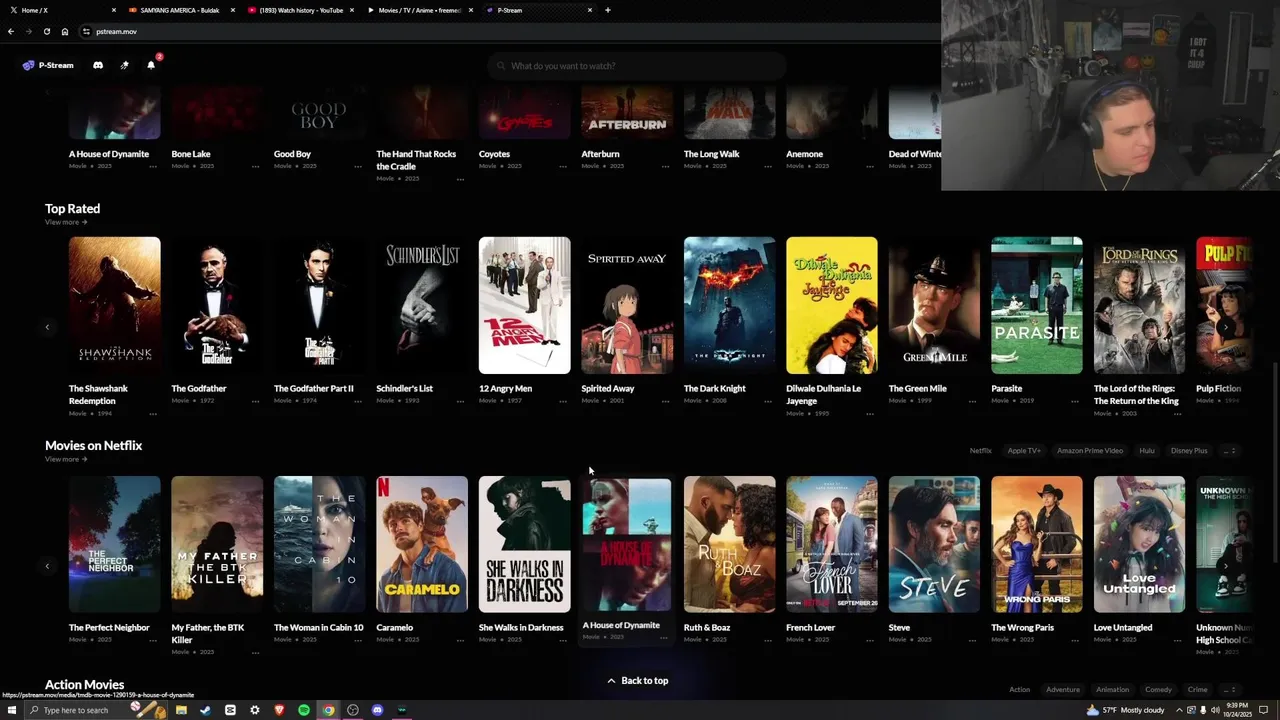Open the Wrong Paris poster
This screenshot has height=720, width=1280.
pyautogui.click(x=1036, y=544)
